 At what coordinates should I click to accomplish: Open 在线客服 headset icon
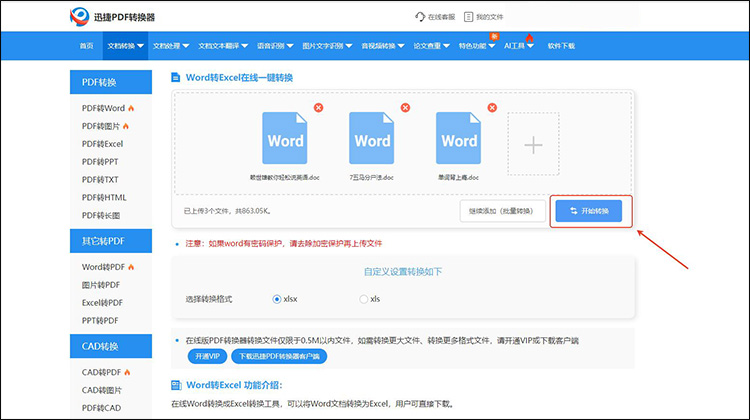[x=419, y=17]
